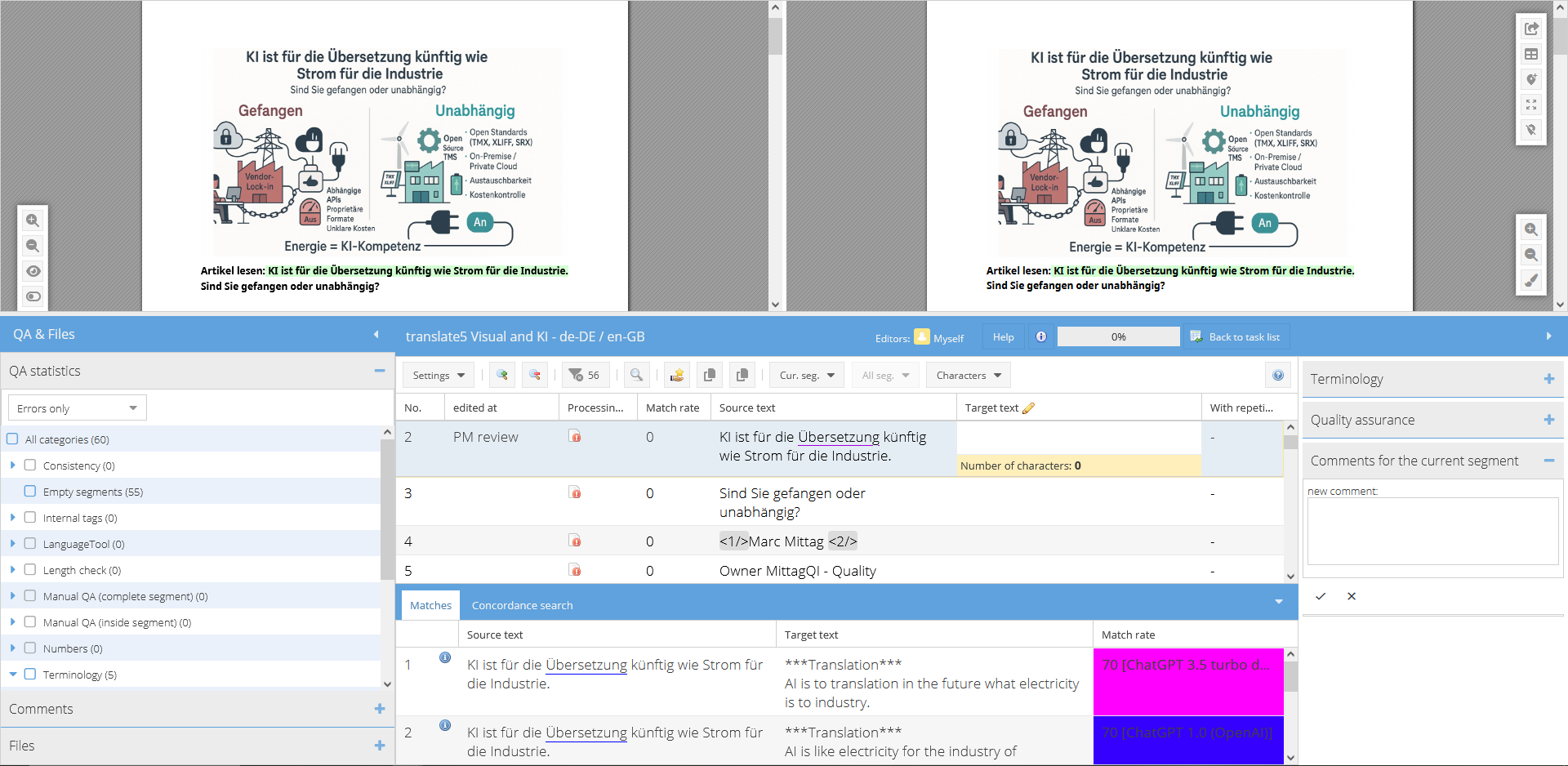Check the Empty segments (55) checkbox

click(30, 492)
